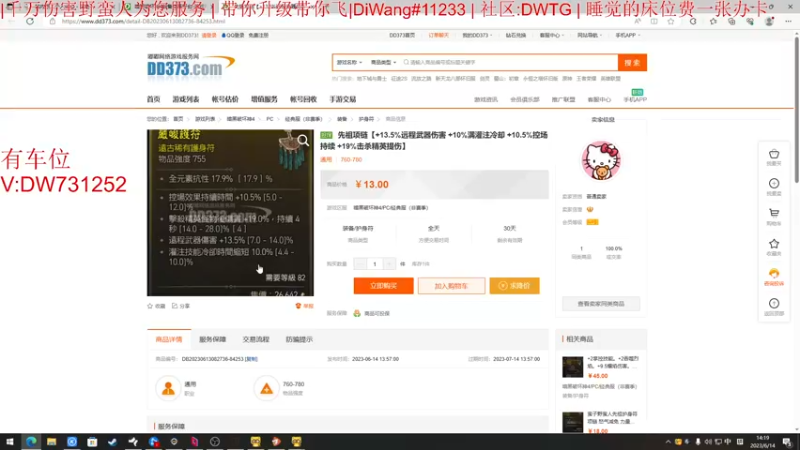Decrease purchase quantity with minus button
The height and width of the screenshot is (450, 800).
(360, 264)
